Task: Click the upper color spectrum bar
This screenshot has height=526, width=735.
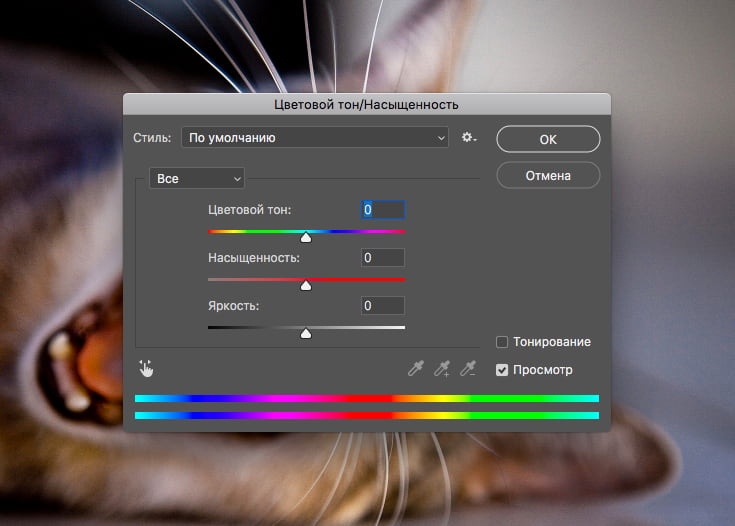Action: (x=366, y=398)
